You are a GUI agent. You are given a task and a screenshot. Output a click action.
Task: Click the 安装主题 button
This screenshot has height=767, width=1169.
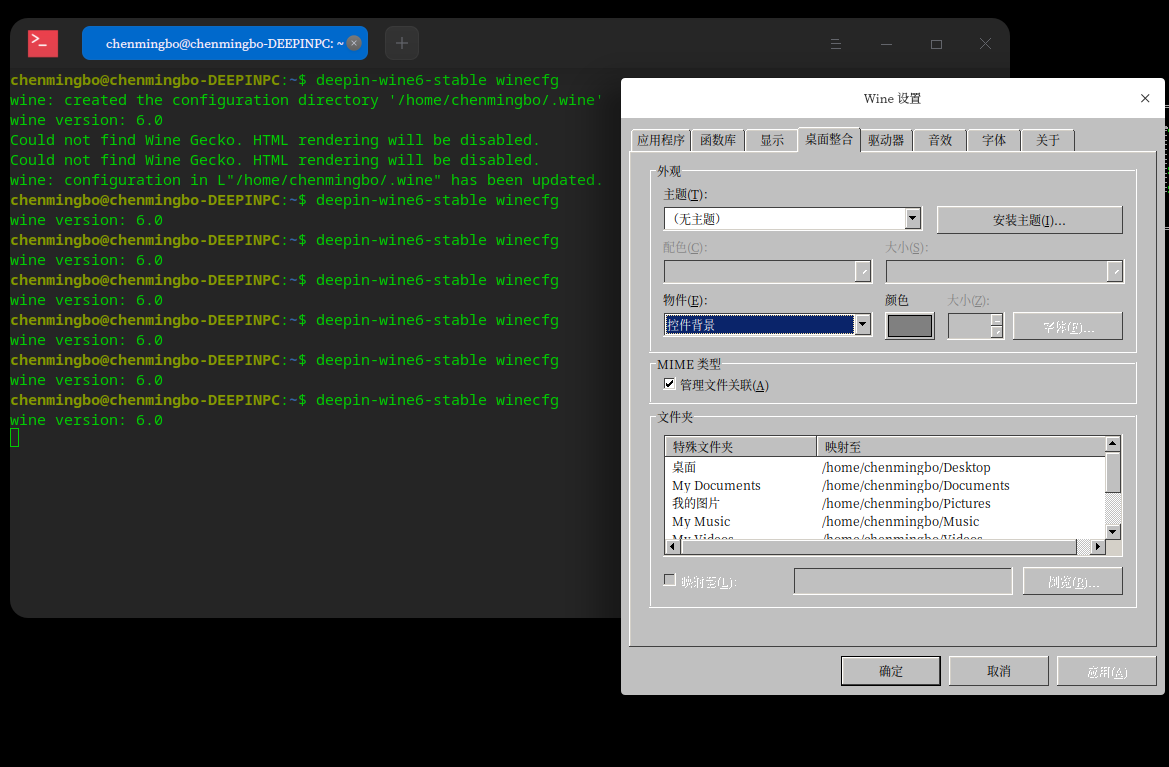pyautogui.click(x=1029, y=220)
